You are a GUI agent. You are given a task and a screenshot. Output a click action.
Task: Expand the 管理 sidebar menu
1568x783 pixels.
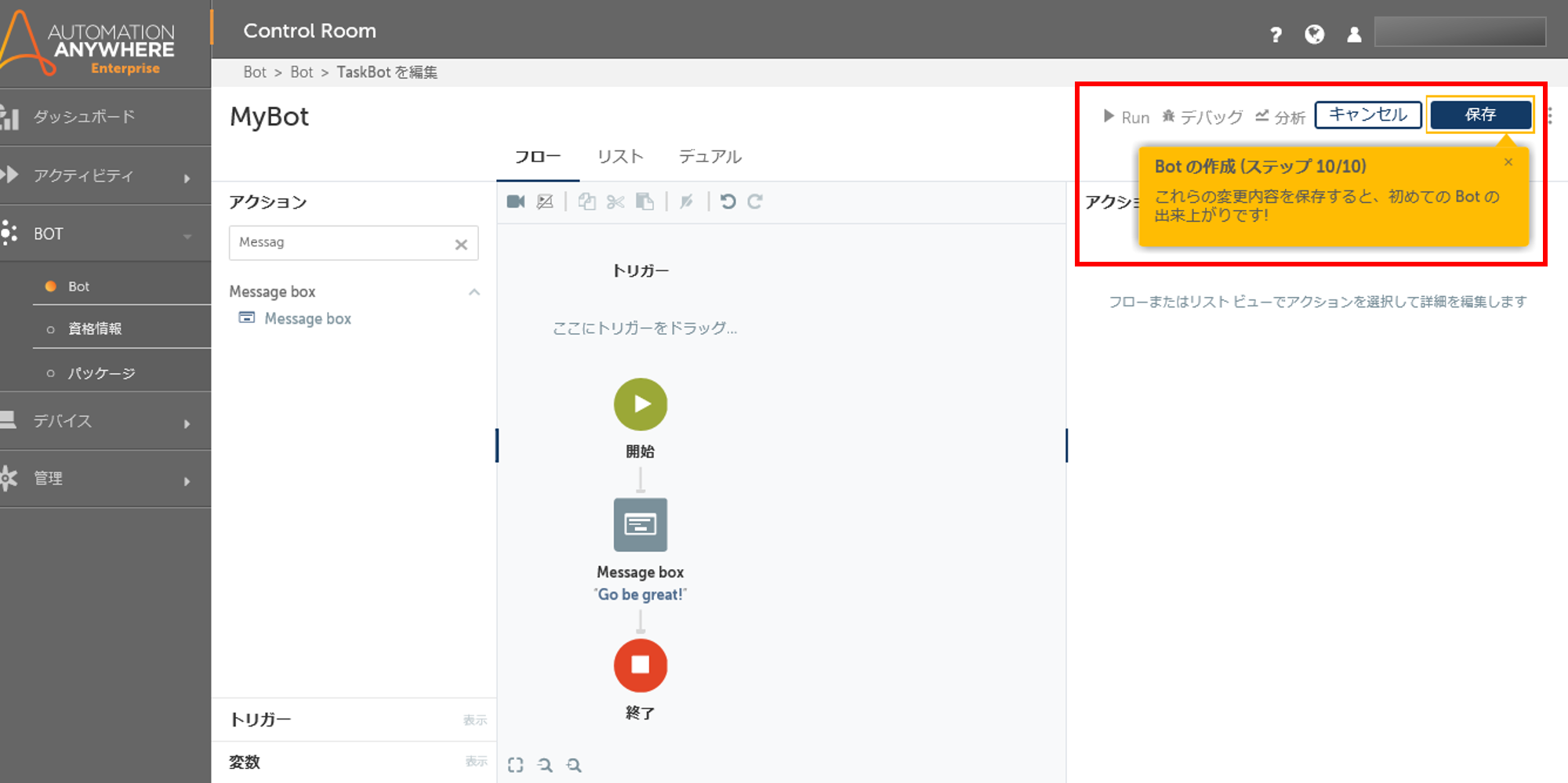pos(105,478)
